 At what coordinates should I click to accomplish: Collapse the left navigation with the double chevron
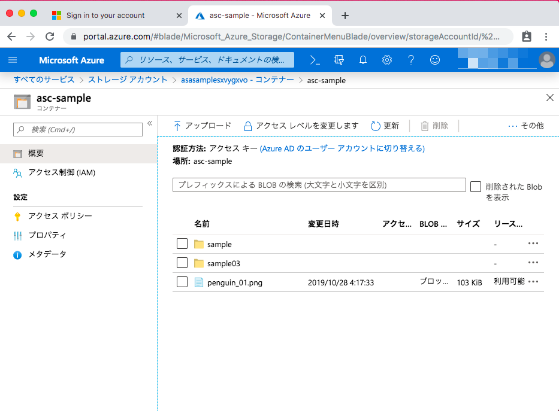[x=150, y=123]
